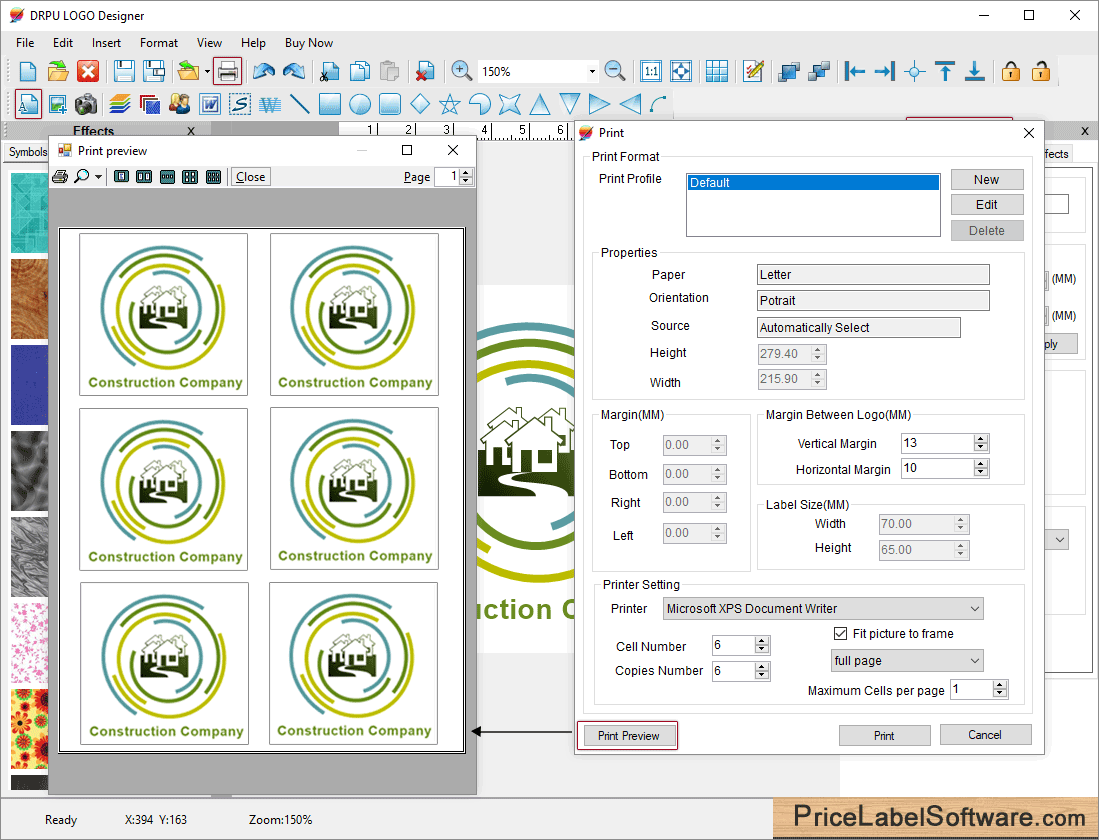The image size is (1099, 840).
Task: Click the align top edge icon
Action: tap(945, 72)
